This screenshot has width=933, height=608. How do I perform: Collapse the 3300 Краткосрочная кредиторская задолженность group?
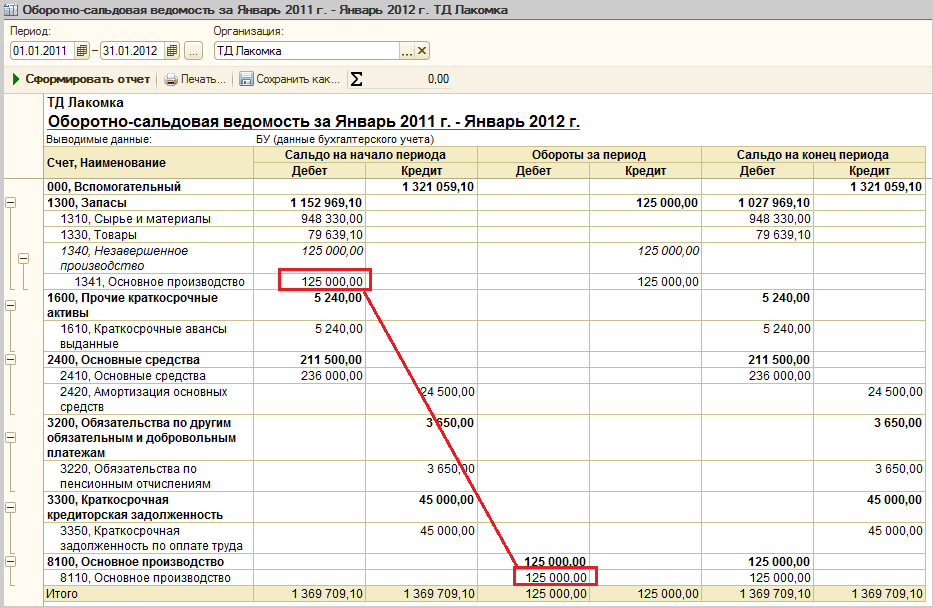[11, 507]
